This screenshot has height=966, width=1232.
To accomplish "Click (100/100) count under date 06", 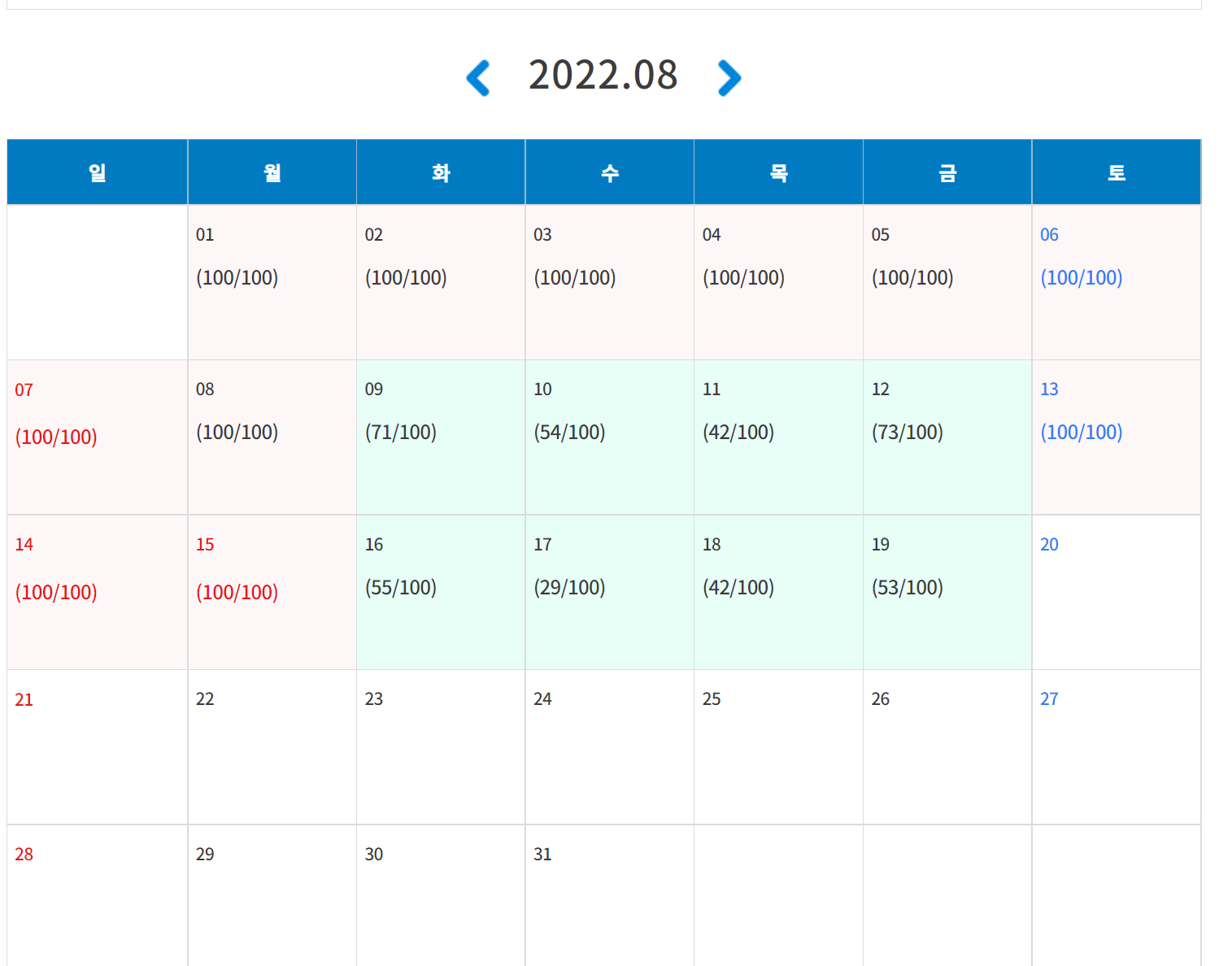I will (x=1082, y=278).
